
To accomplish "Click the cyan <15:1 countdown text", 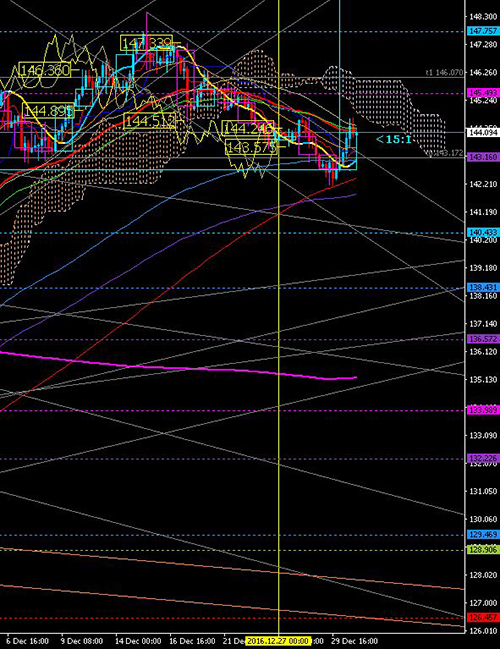I will (x=394, y=139).
